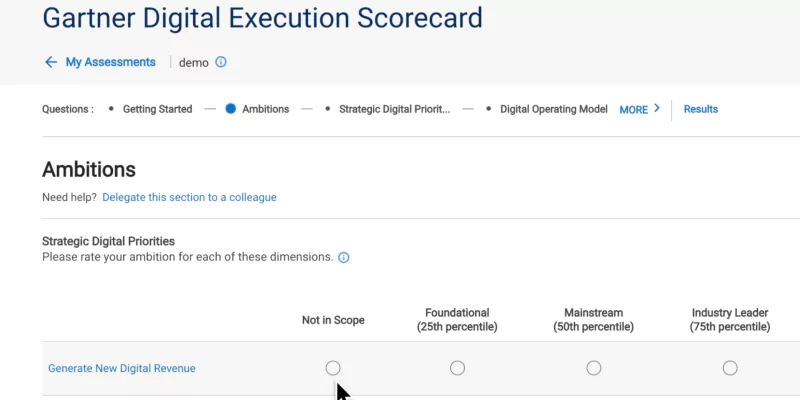
Task: Click the Gartner Digital Execution Scorecard title
Action: [262, 17]
